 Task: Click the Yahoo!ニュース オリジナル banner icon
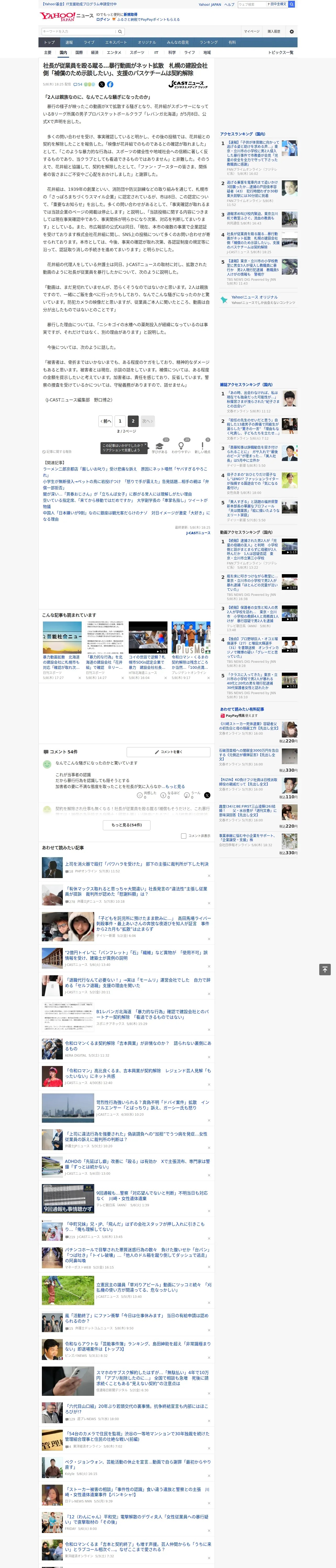click(225, 299)
